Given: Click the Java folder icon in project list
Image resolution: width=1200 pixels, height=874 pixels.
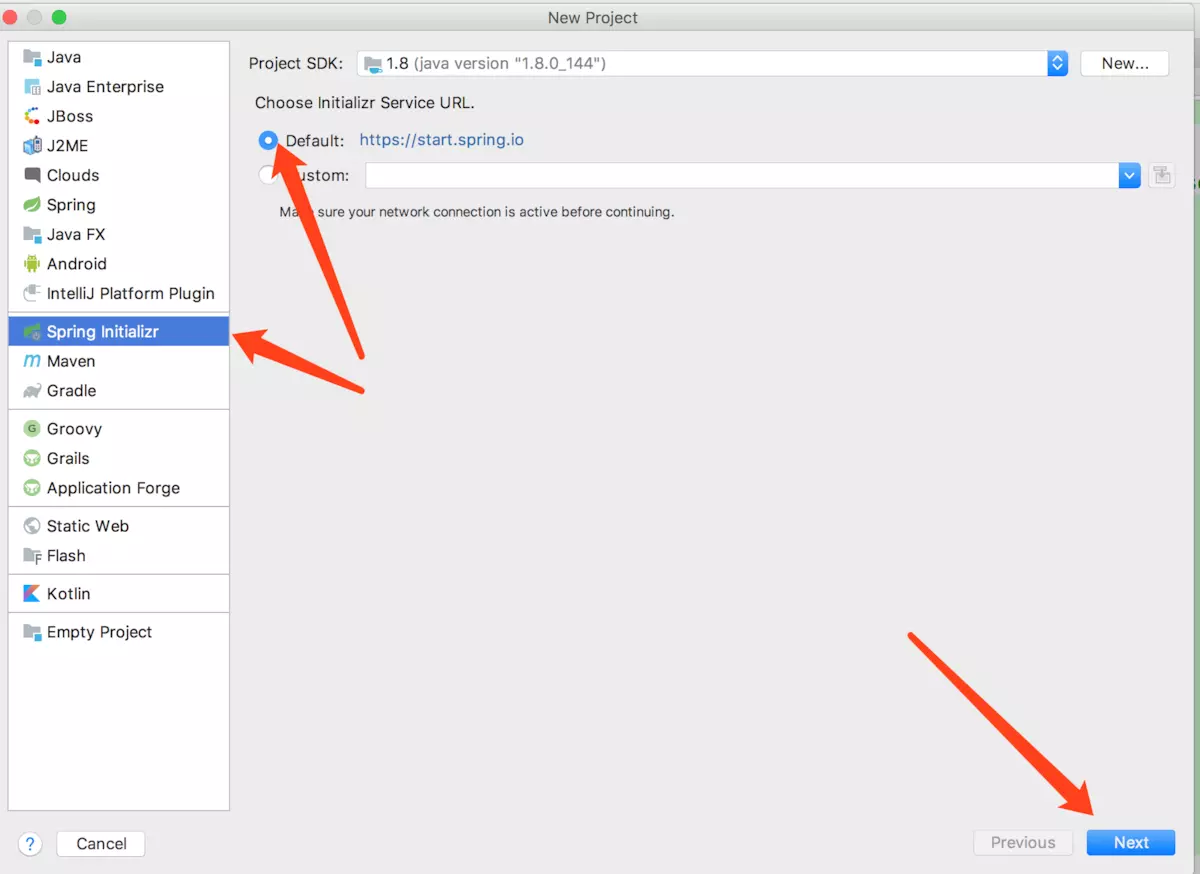Looking at the screenshot, I should (32, 57).
